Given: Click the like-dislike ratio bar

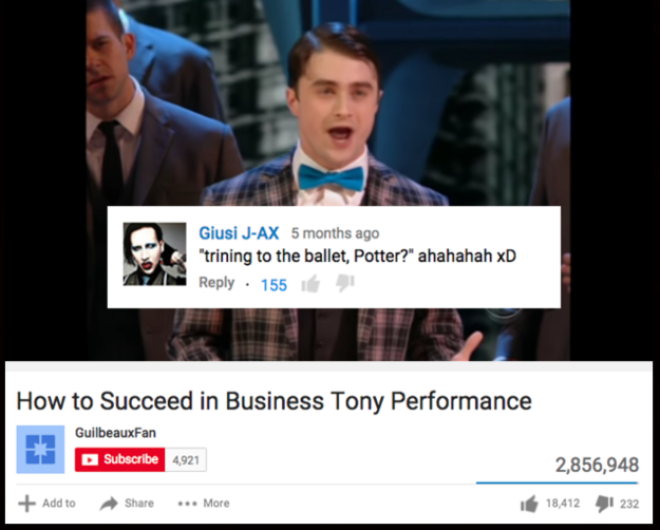Looking at the screenshot, I should click(557, 483).
